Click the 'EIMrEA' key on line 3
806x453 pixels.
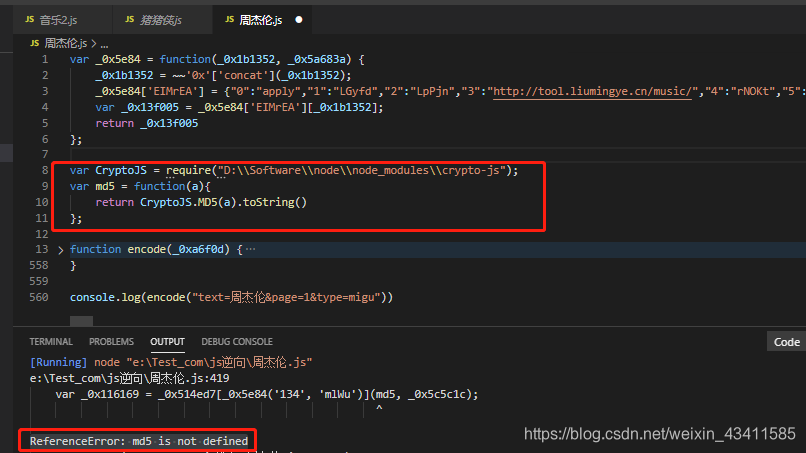point(173,92)
